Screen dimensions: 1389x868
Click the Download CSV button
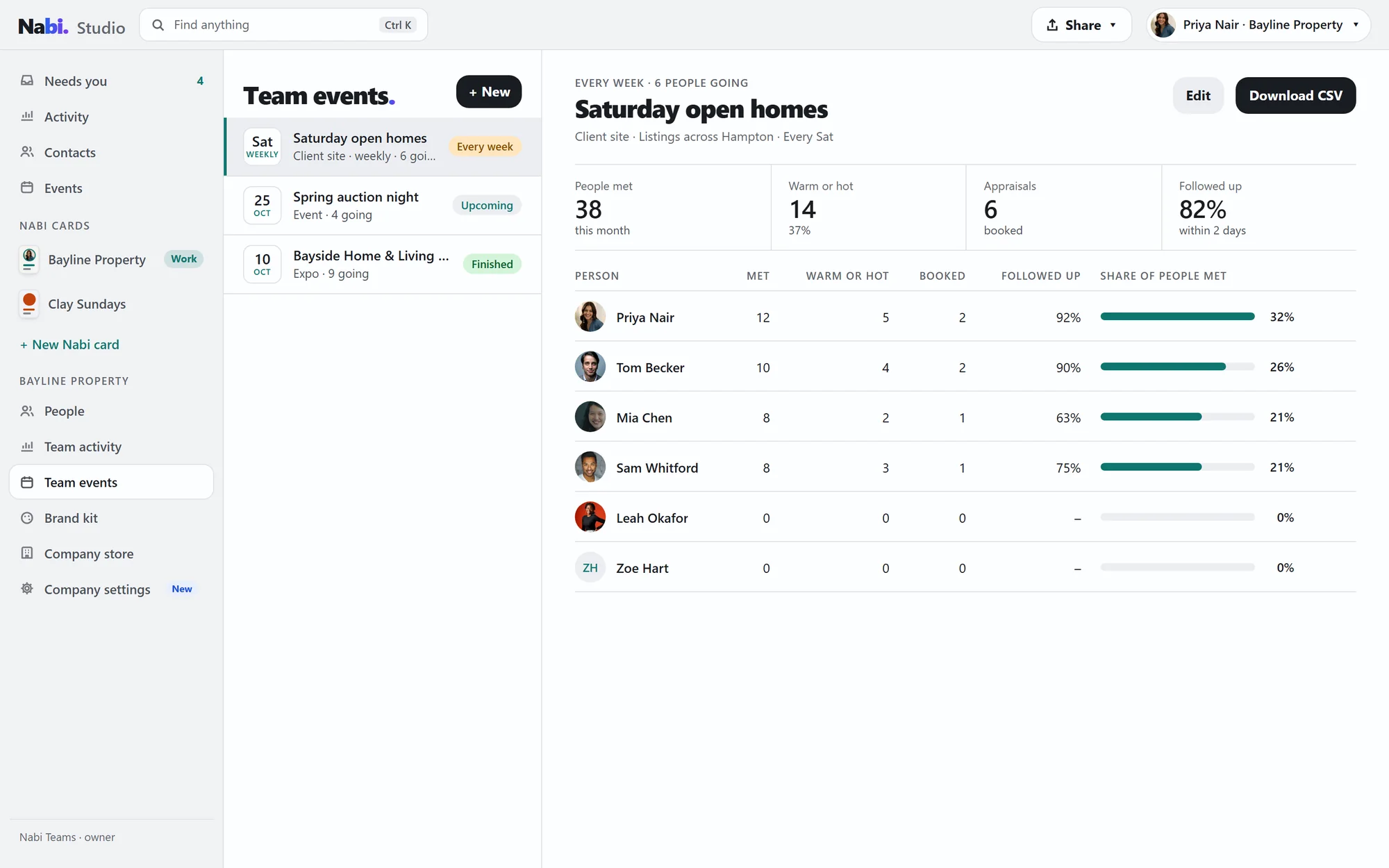pyautogui.click(x=1295, y=95)
